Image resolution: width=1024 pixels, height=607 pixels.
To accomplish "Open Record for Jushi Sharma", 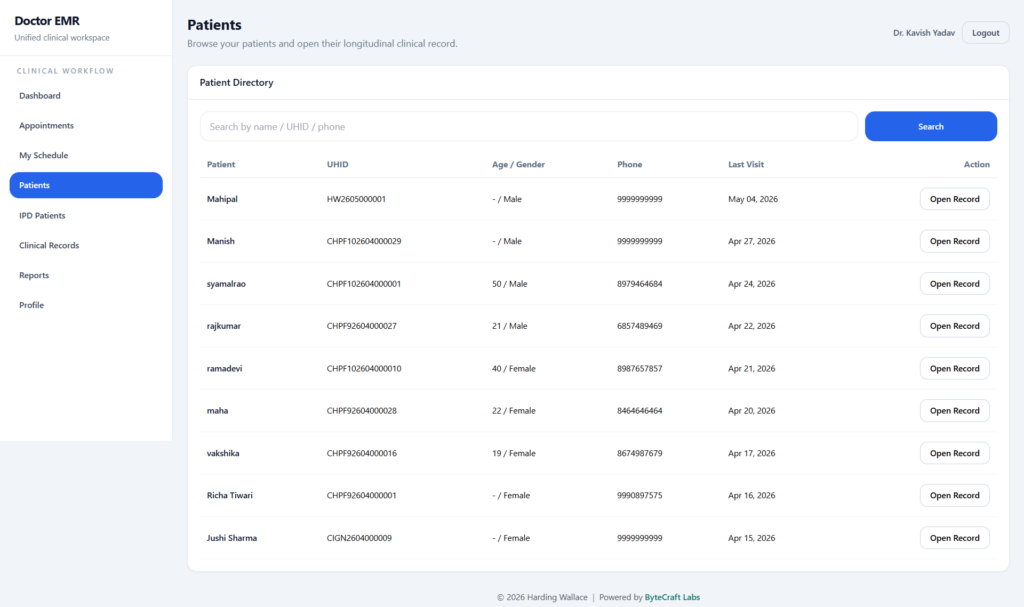I will pyautogui.click(x=954, y=538).
